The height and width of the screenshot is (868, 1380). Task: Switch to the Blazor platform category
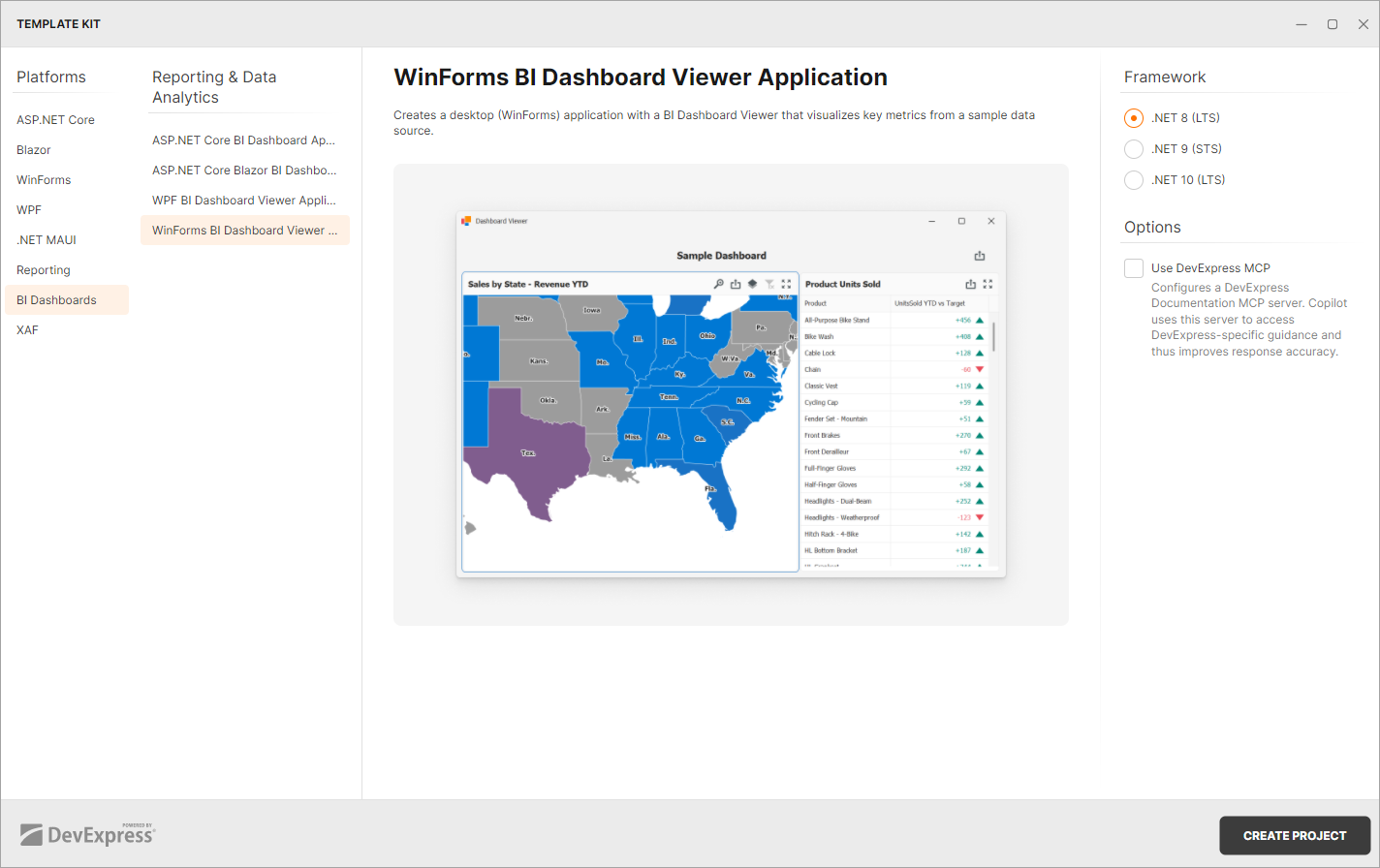(x=33, y=149)
